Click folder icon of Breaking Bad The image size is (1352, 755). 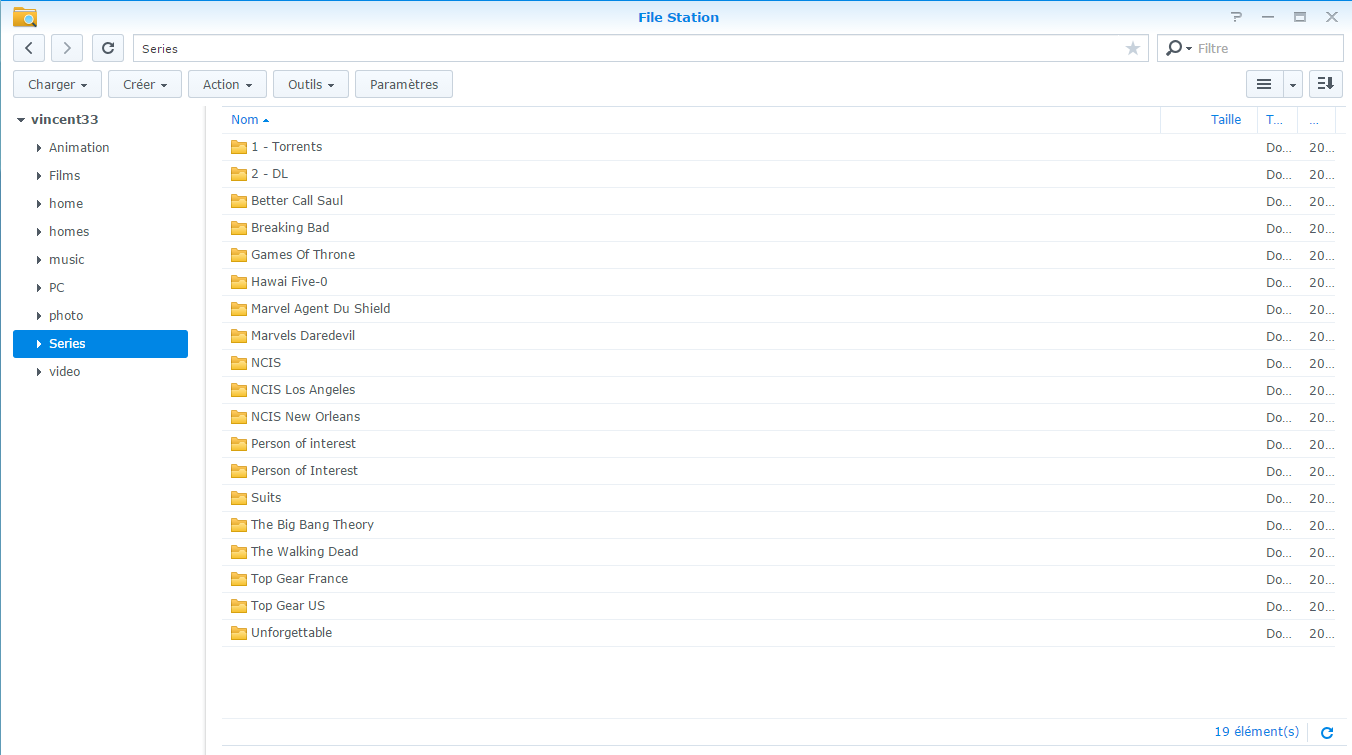click(x=238, y=228)
